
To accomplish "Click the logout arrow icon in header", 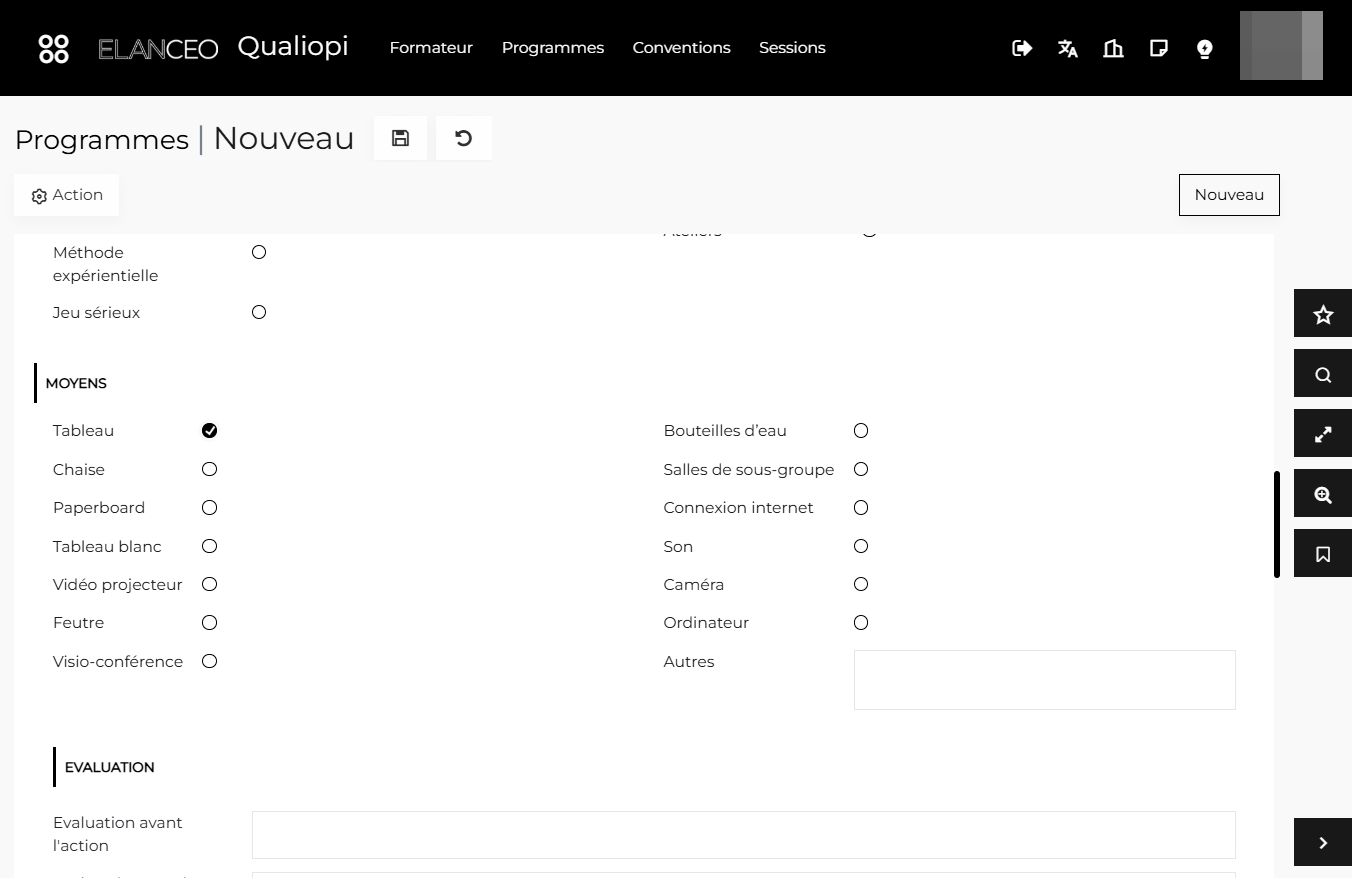I will tap(1022, 48).
